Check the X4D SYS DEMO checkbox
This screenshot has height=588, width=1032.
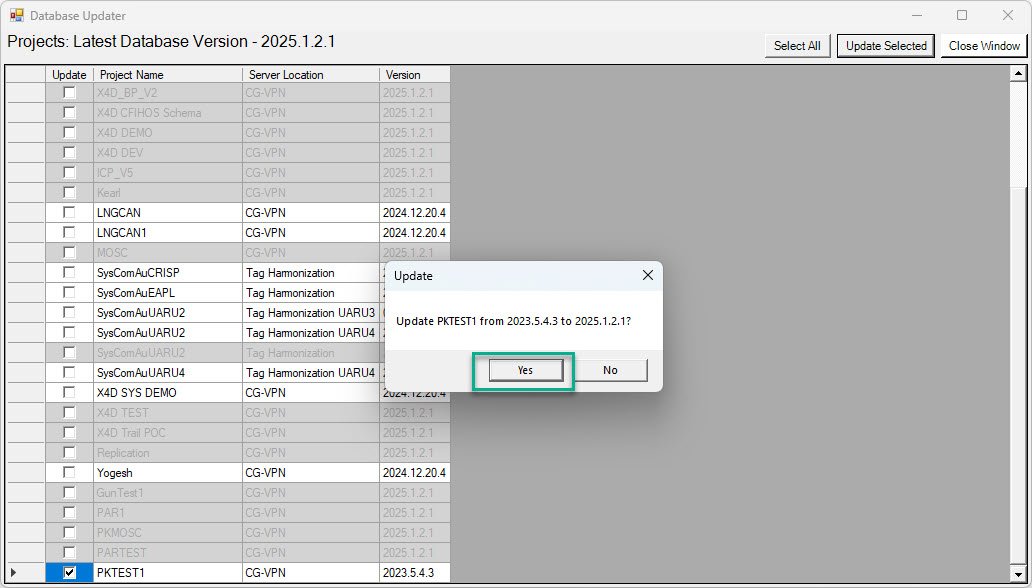click(x=69, y=393)
